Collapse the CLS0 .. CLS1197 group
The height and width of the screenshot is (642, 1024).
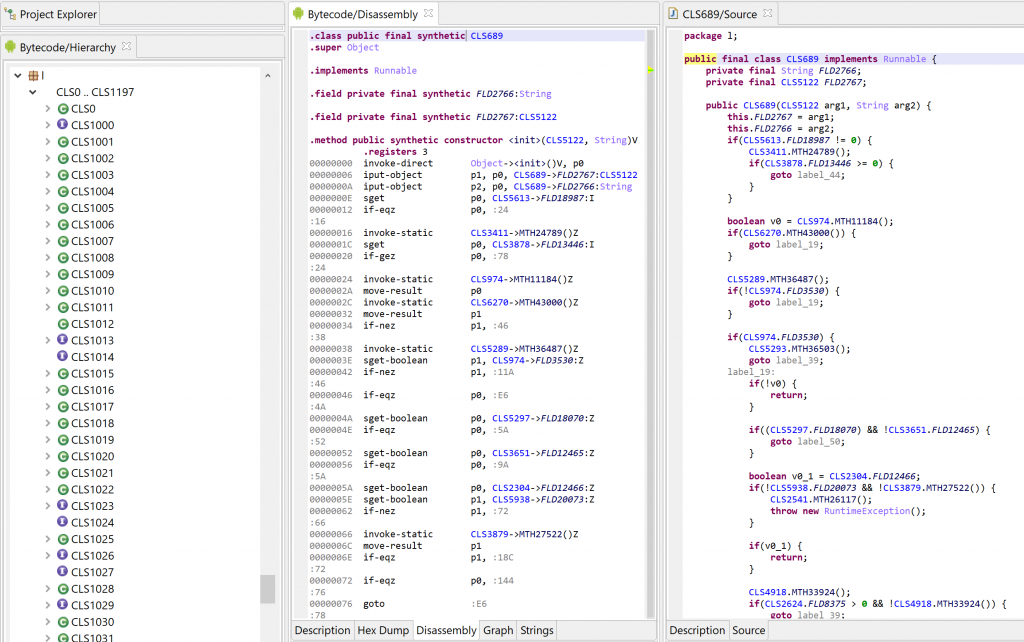(33, 92)
